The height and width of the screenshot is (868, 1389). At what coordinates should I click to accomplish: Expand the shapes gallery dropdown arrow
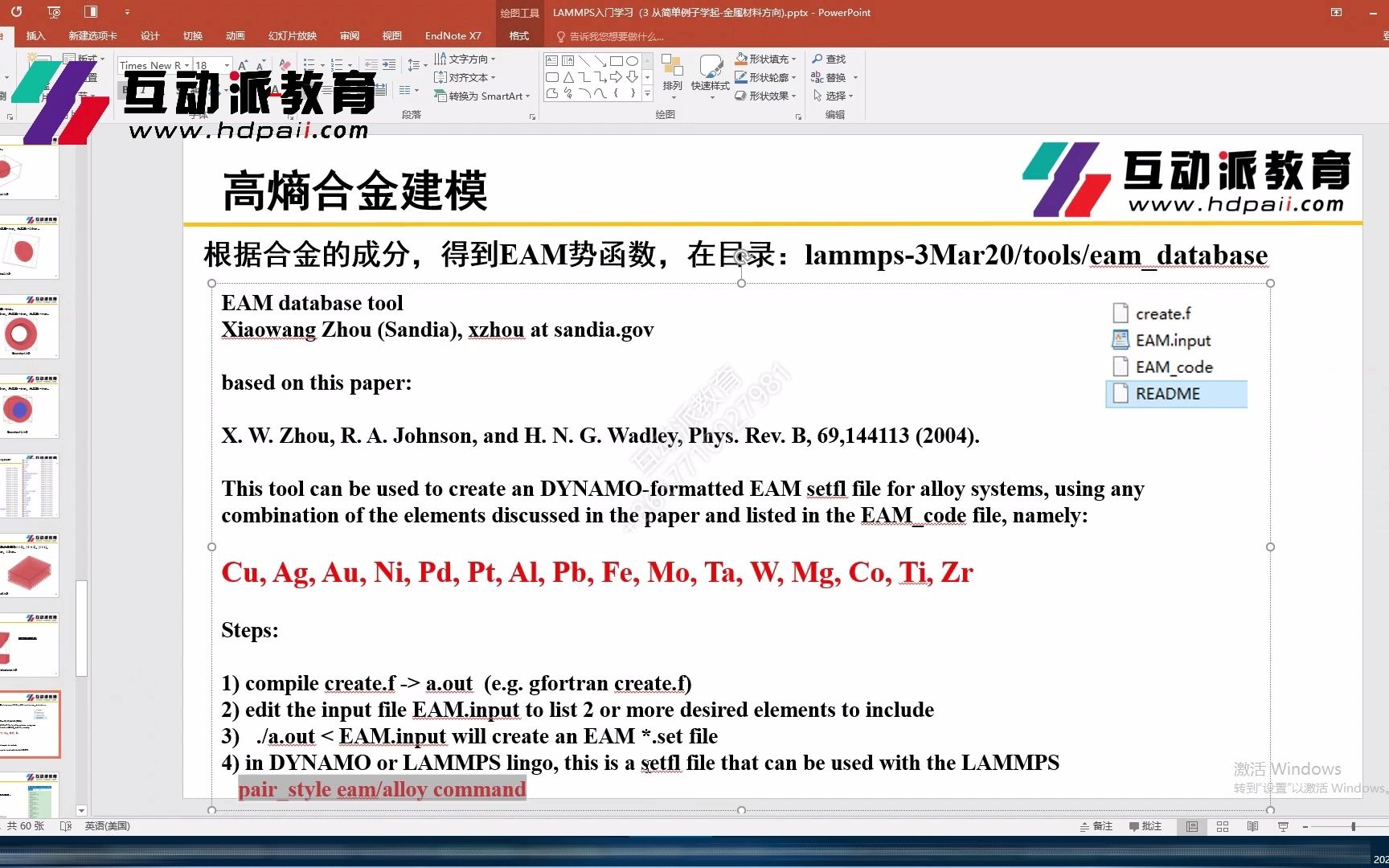click(x=647, y=93)
